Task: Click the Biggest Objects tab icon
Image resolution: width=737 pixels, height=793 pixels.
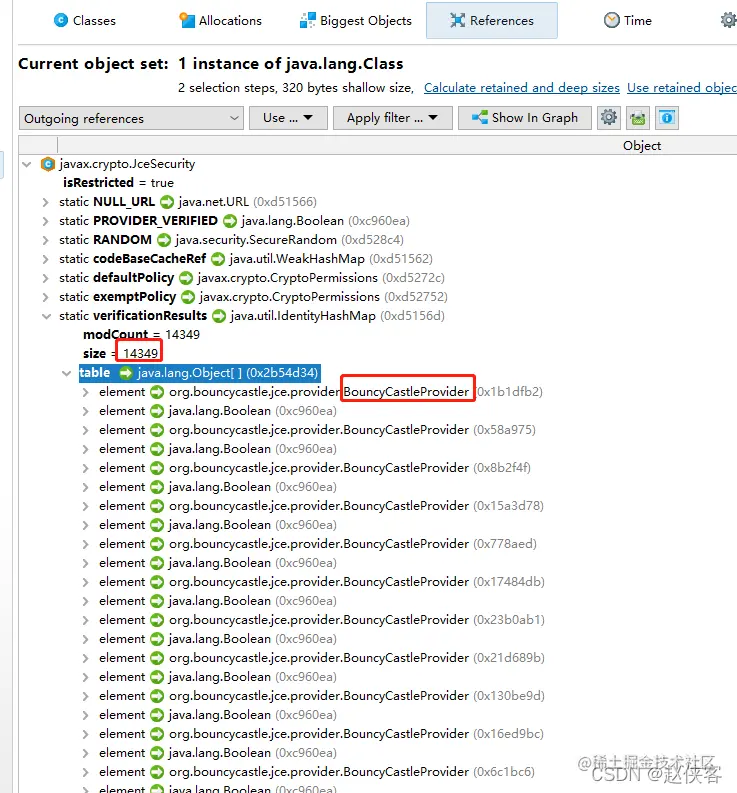Action: (308, 20)
